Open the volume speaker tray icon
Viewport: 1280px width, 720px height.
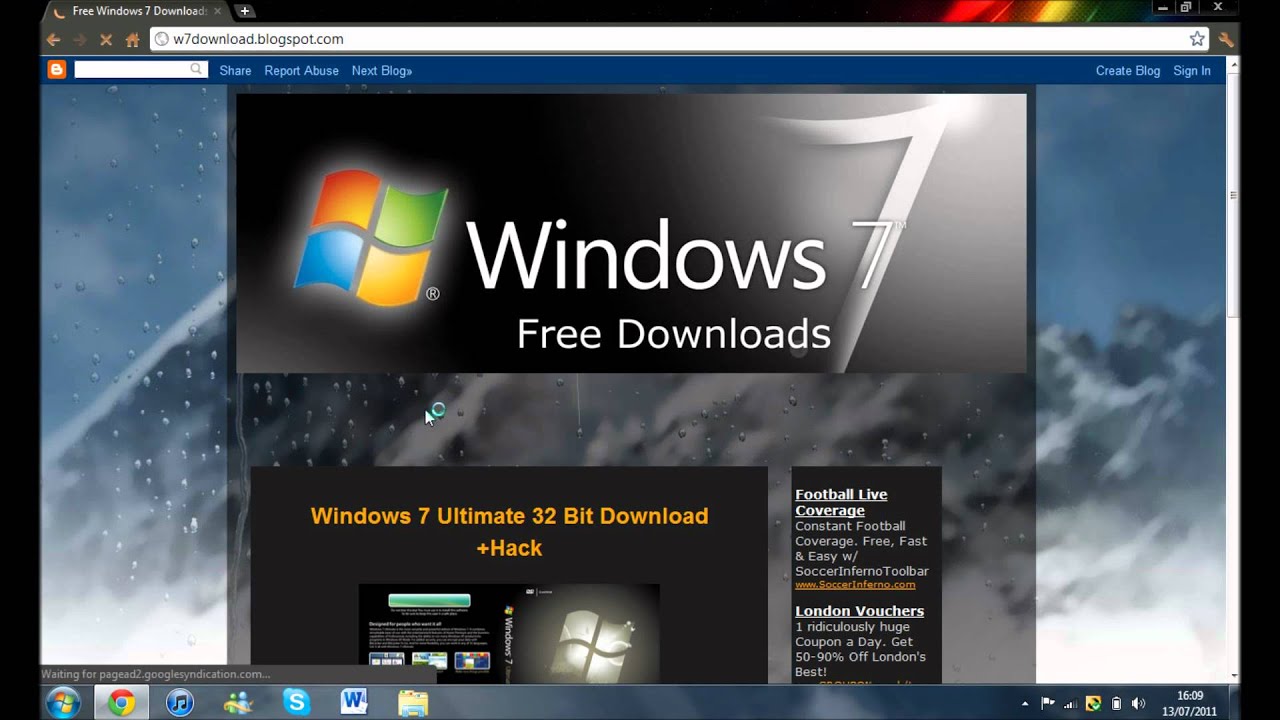[1139, 703]
